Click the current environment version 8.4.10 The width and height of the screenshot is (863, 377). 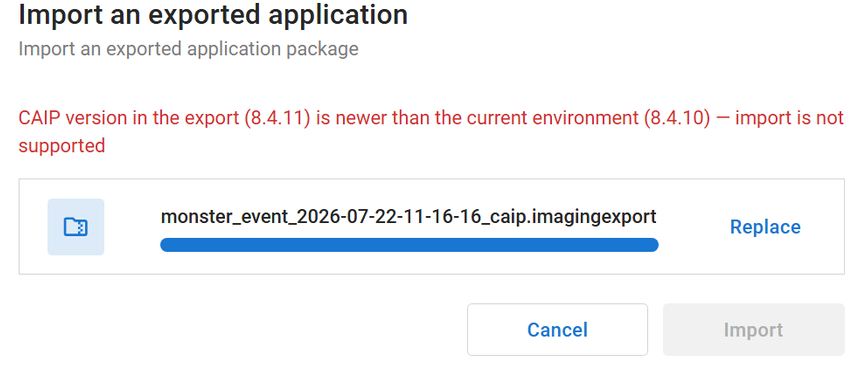677,119
